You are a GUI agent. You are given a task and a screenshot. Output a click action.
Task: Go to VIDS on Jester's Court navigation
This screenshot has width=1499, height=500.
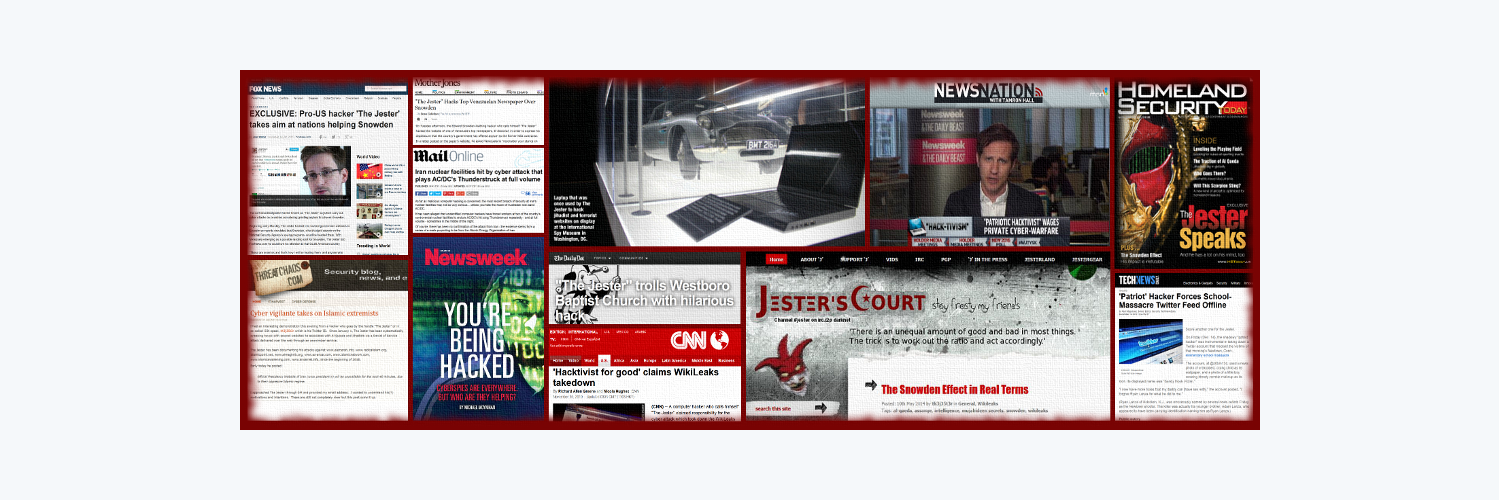pos(892,259)
